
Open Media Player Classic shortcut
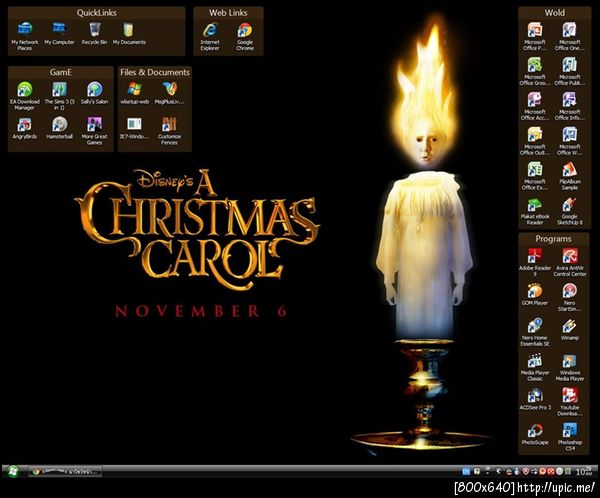(x=535, y=367)
